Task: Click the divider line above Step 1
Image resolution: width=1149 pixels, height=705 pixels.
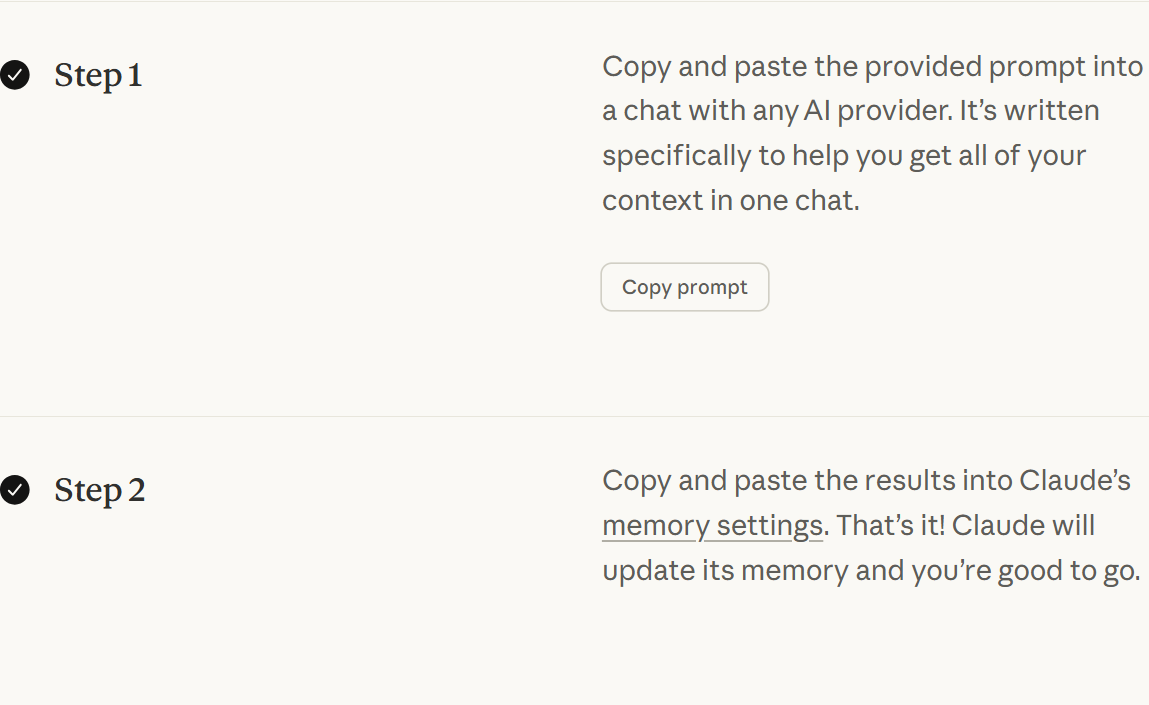Action: tap(574, 2)
